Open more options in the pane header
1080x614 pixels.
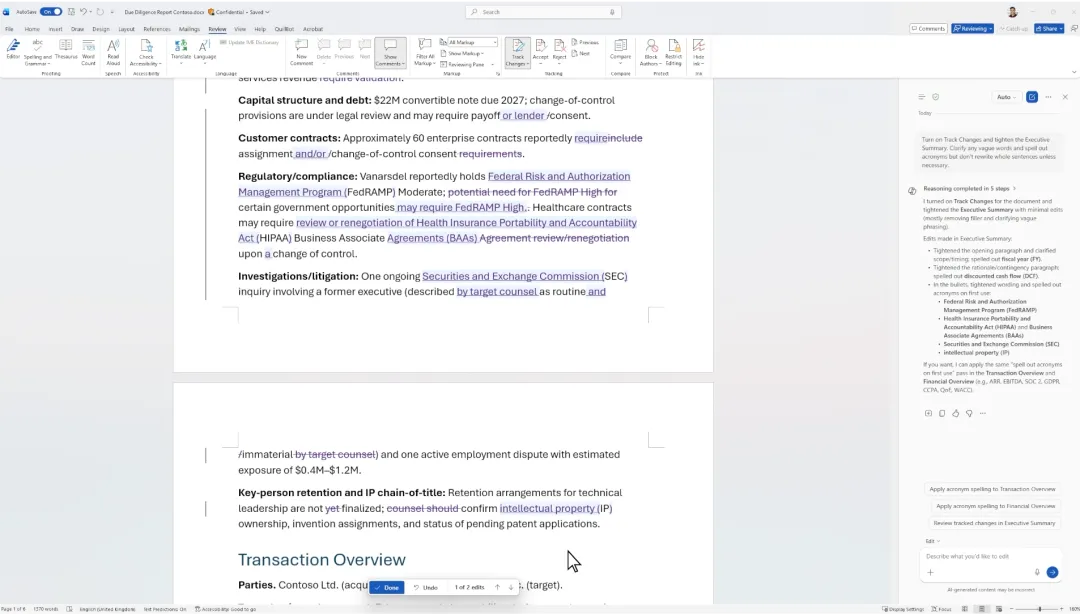point(1048,97)
